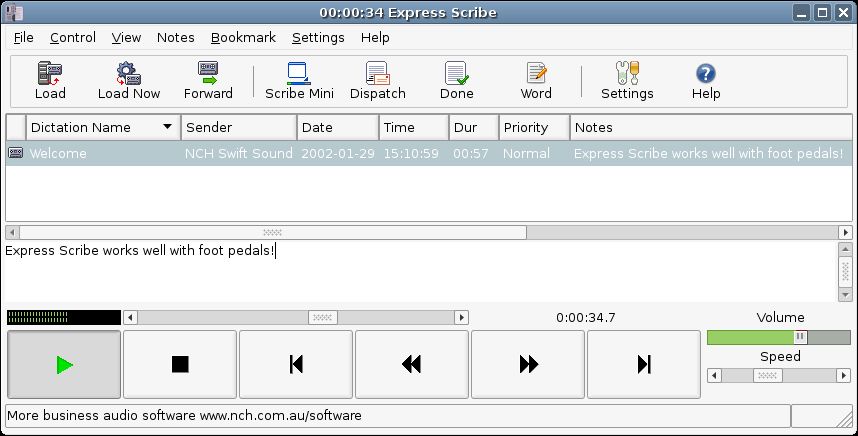Click the Normal priority cell

pos(526,153)
